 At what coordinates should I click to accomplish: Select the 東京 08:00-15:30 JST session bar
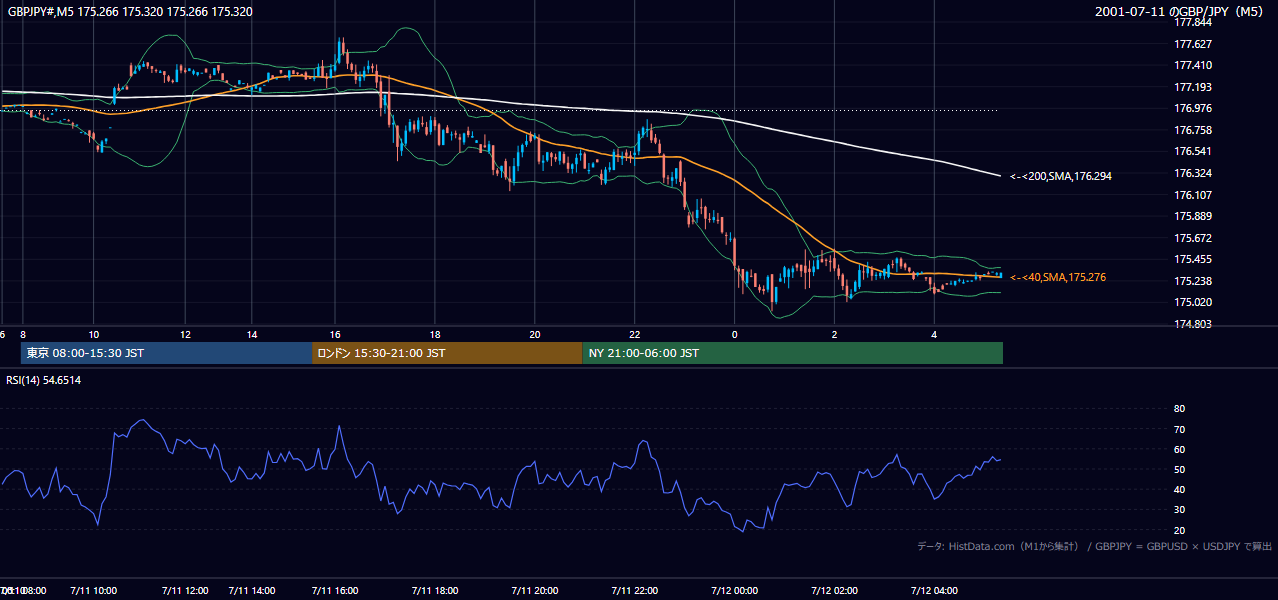pos(166,353)
